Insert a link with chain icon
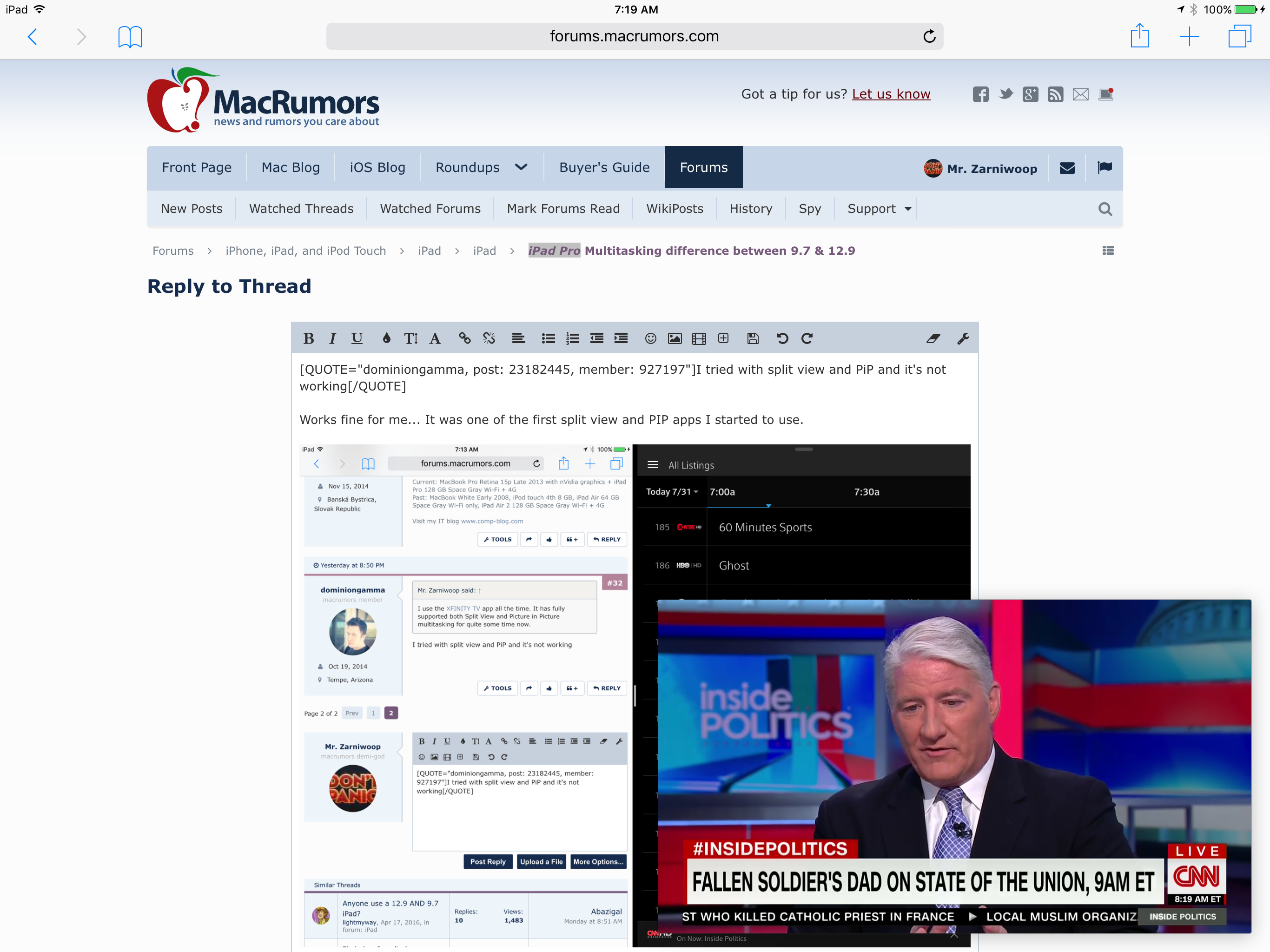The width and height of the screenshot is (1270, 952). pyautogui.click(x=464, y=338)
